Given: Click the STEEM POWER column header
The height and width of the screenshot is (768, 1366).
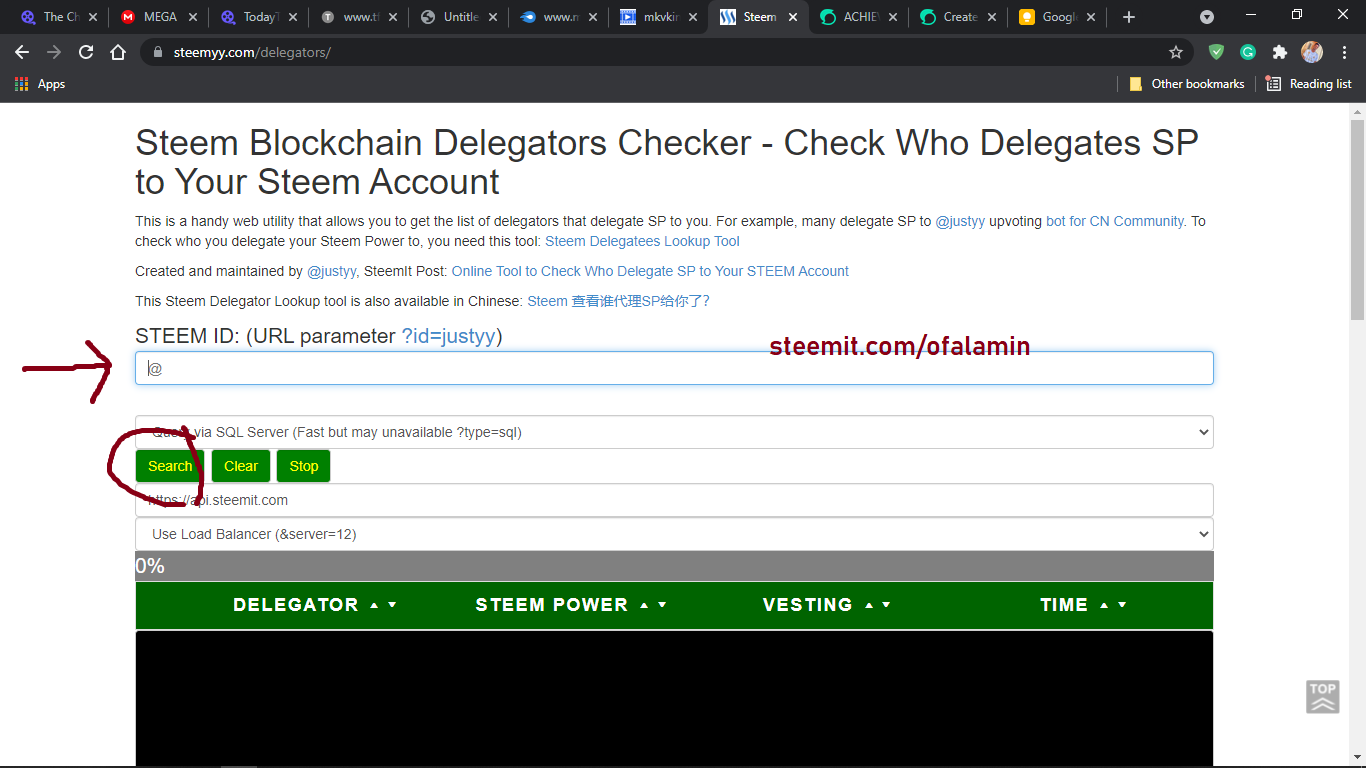Looking at the screenshot, I should [x=552, y=605].
